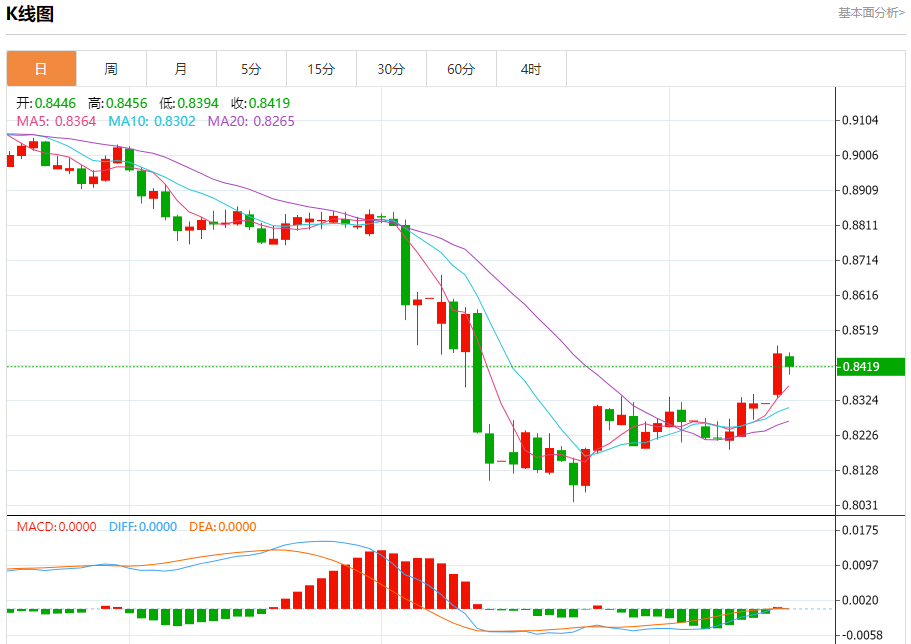Click the 0.8909 price axis label
Image resolution: width=911 pixels, height=644 pixels.
coord(860,190)
